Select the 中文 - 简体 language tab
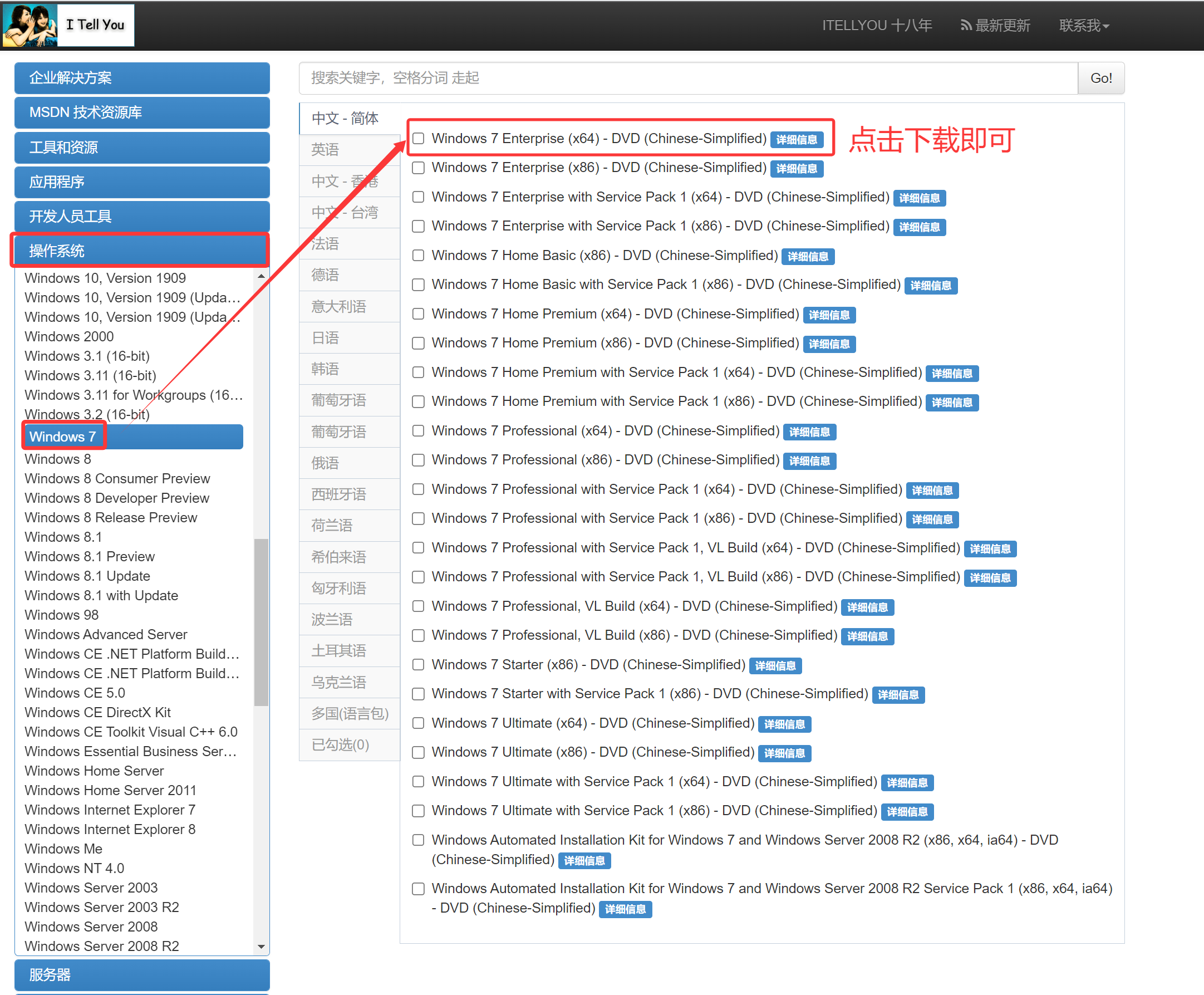Viewport: 1204px width, 995px height. (349, 119)
